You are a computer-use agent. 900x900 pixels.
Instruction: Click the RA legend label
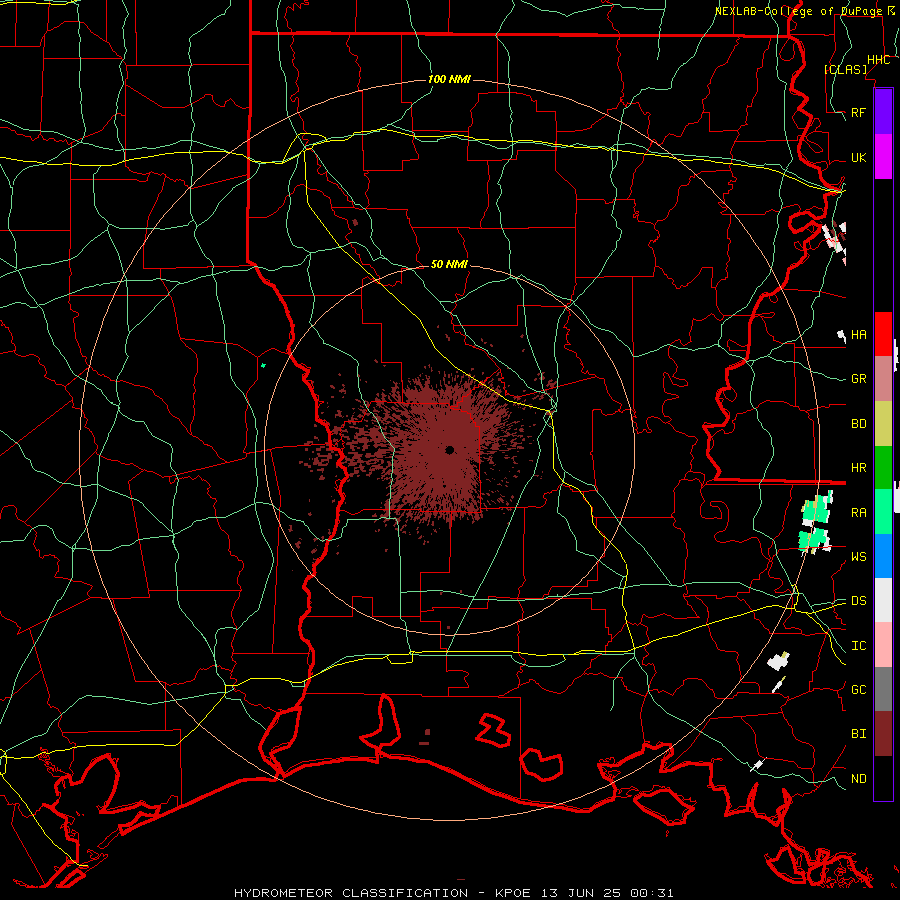pyautogui.click(x=858, y=513)
